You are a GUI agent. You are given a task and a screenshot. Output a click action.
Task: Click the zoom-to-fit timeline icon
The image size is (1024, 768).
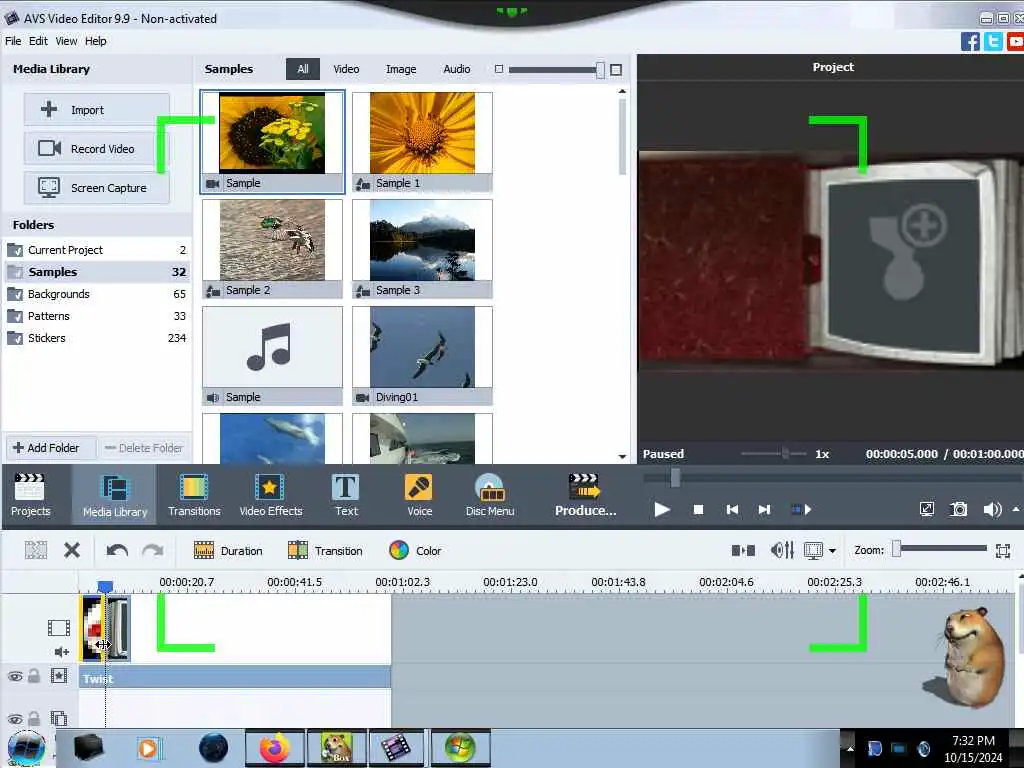pyautogui.click(x=1002, y=551)
